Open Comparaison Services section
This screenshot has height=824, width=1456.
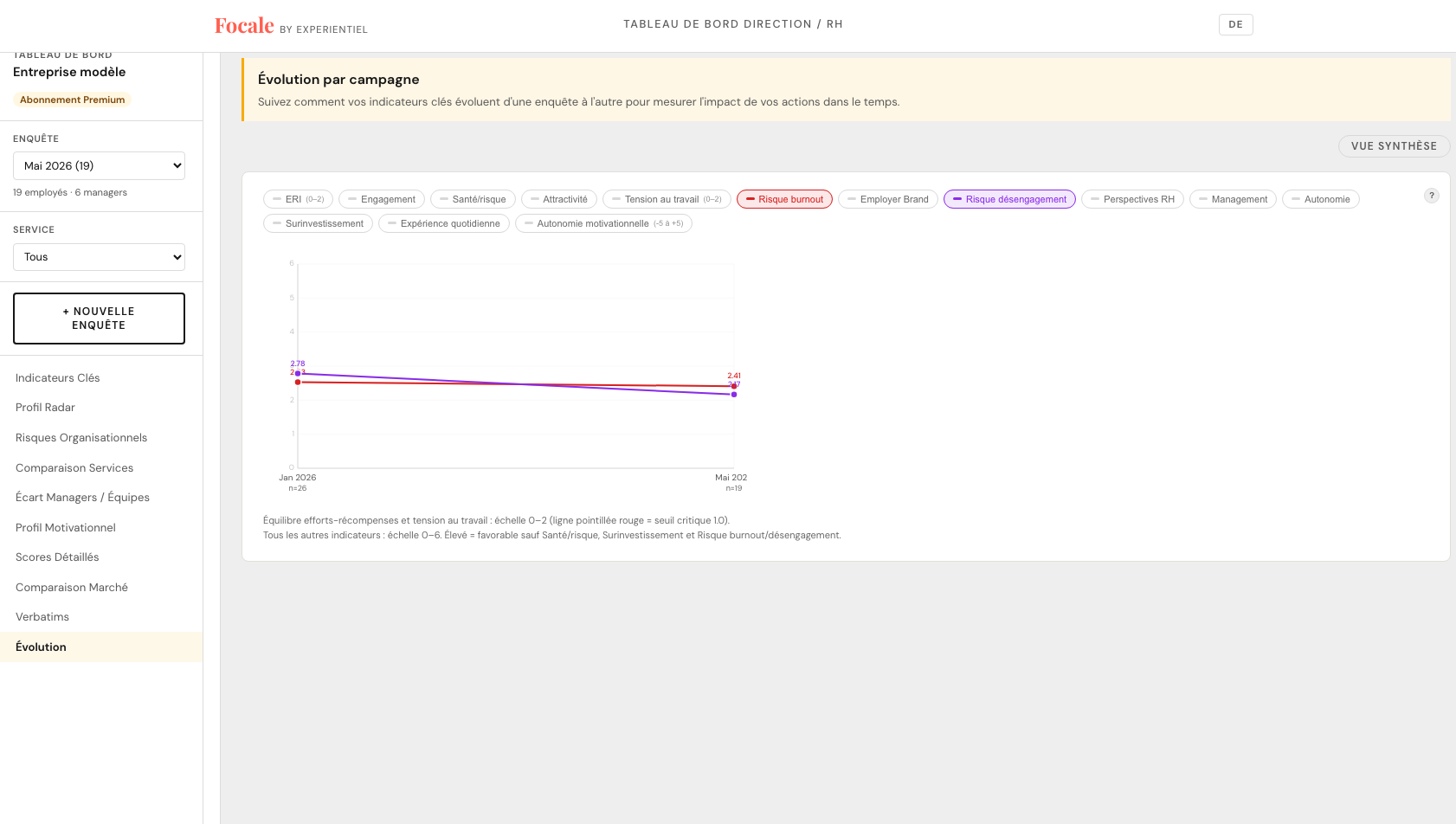tap(101, 468)
